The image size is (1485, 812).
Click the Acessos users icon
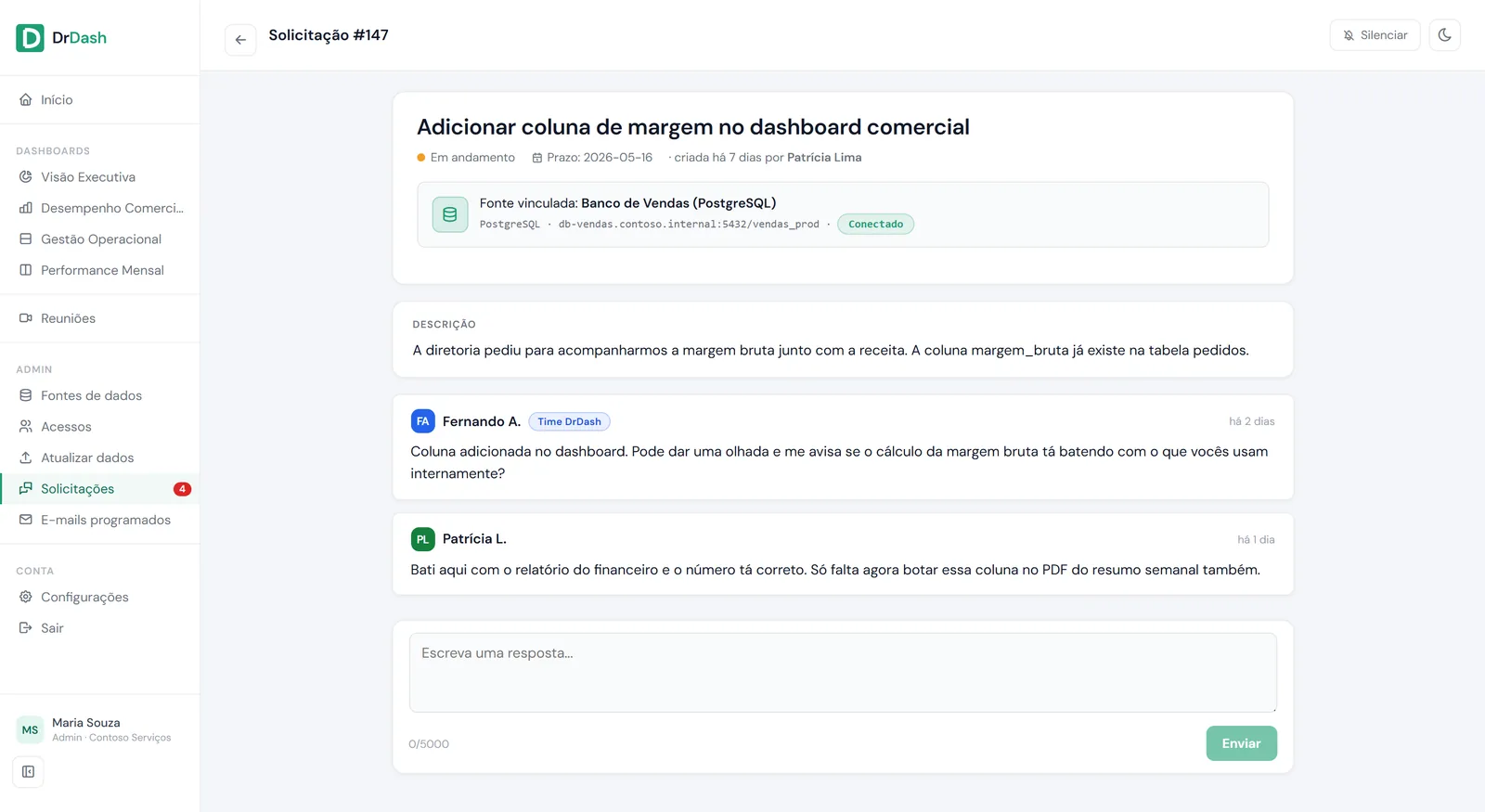point(26,427)
